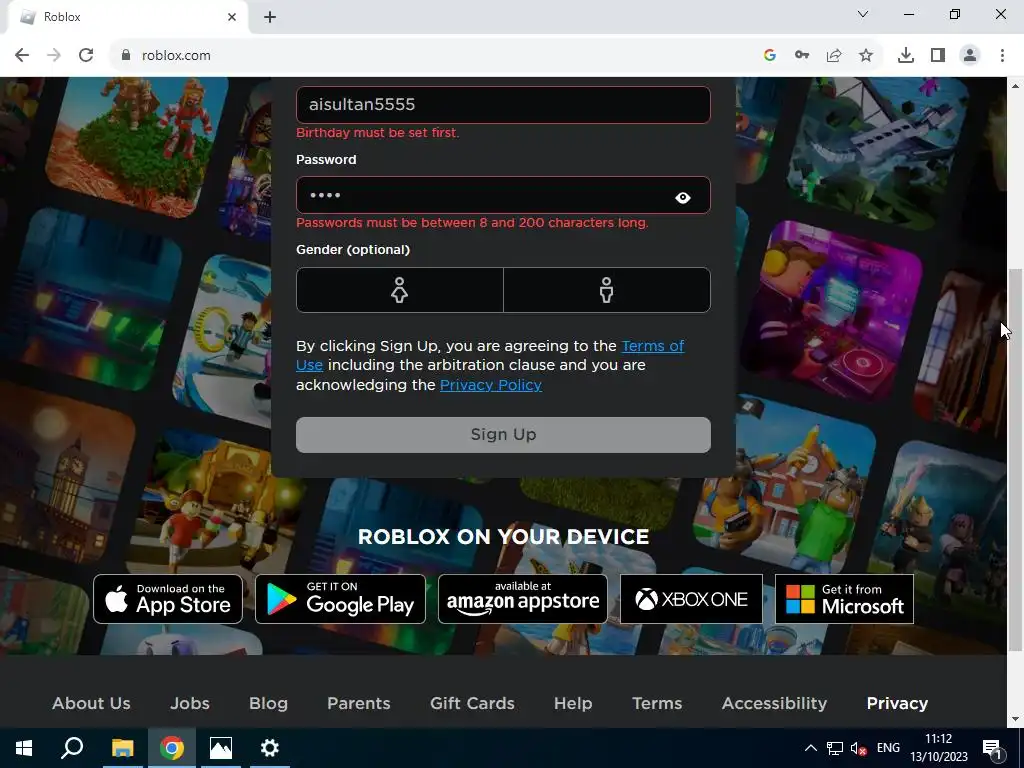Open the network status tray icon
This screenshot has height=768, width=1024.
[835, 748]
